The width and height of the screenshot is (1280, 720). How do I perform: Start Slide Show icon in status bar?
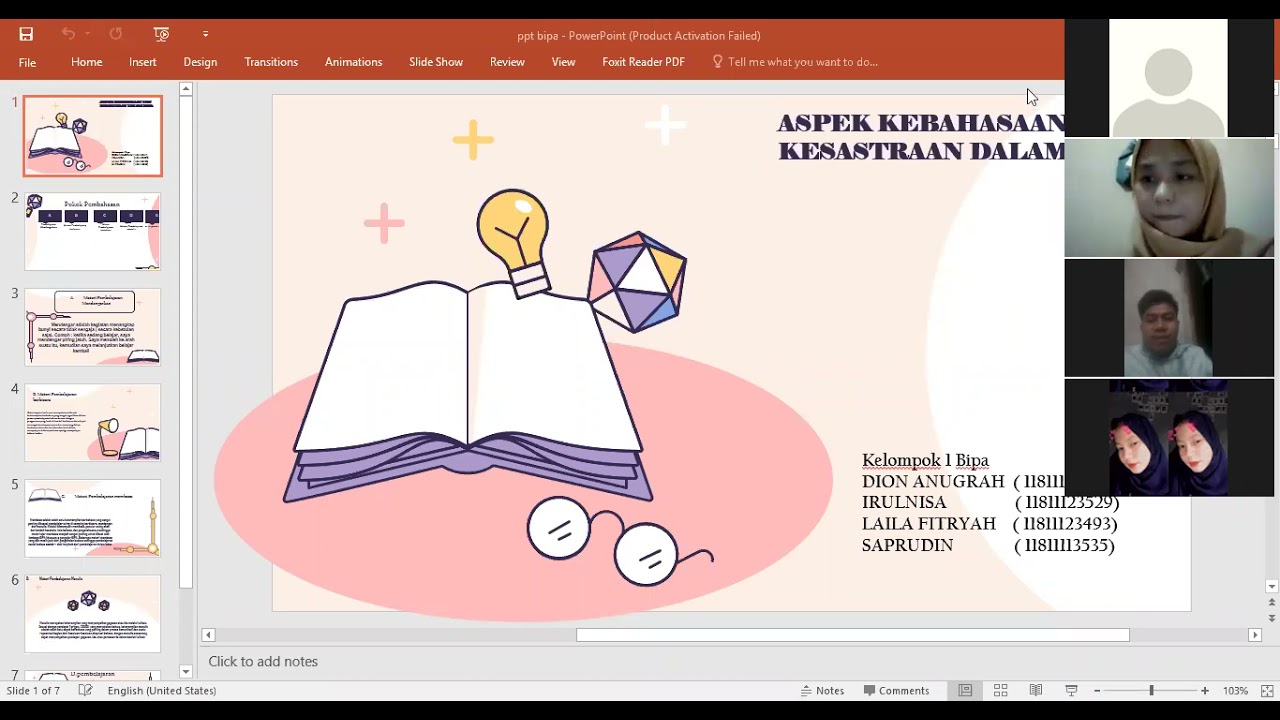[x=1071, y=691]
